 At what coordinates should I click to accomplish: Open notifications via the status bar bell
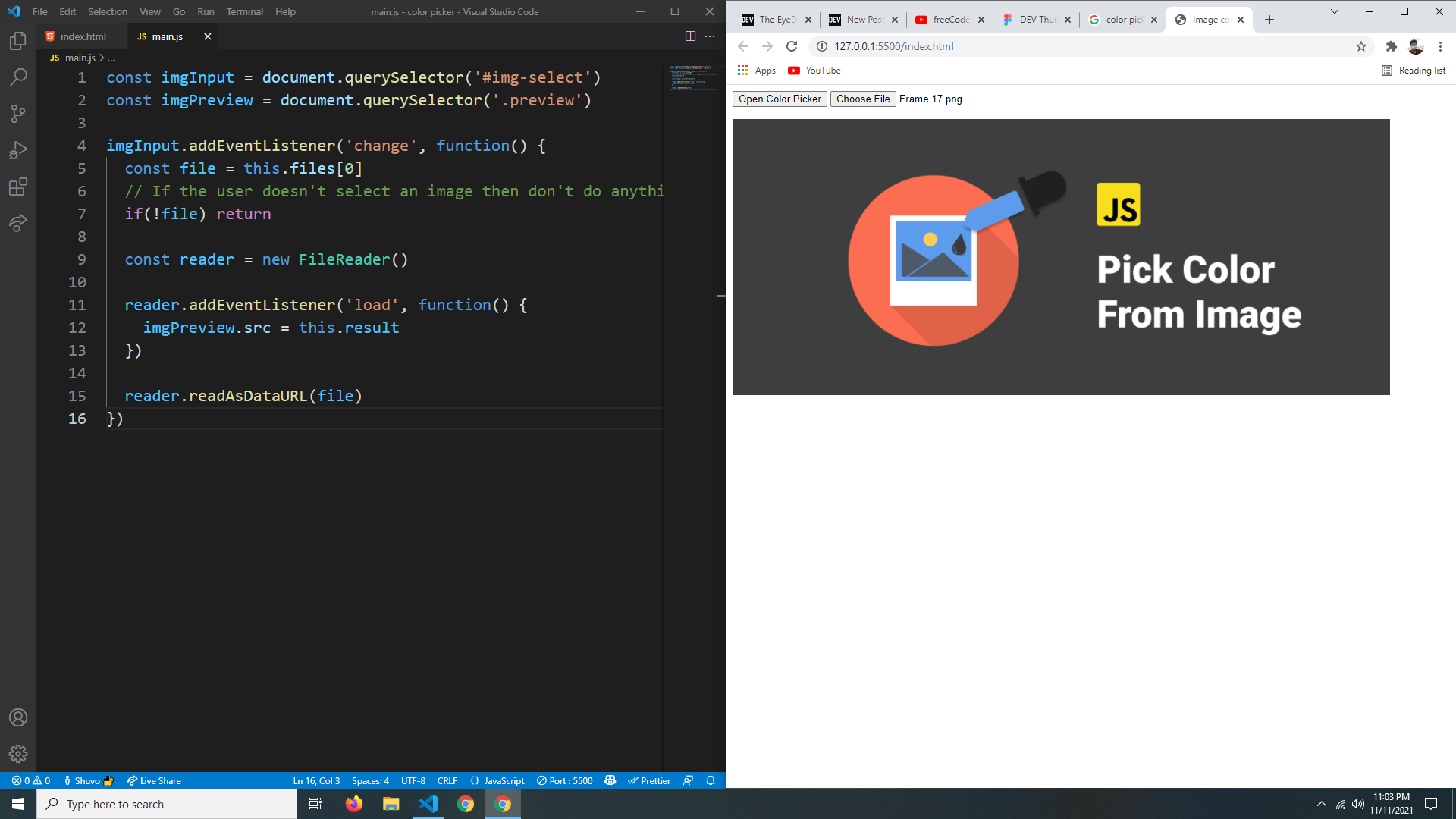tap(710, 780)
